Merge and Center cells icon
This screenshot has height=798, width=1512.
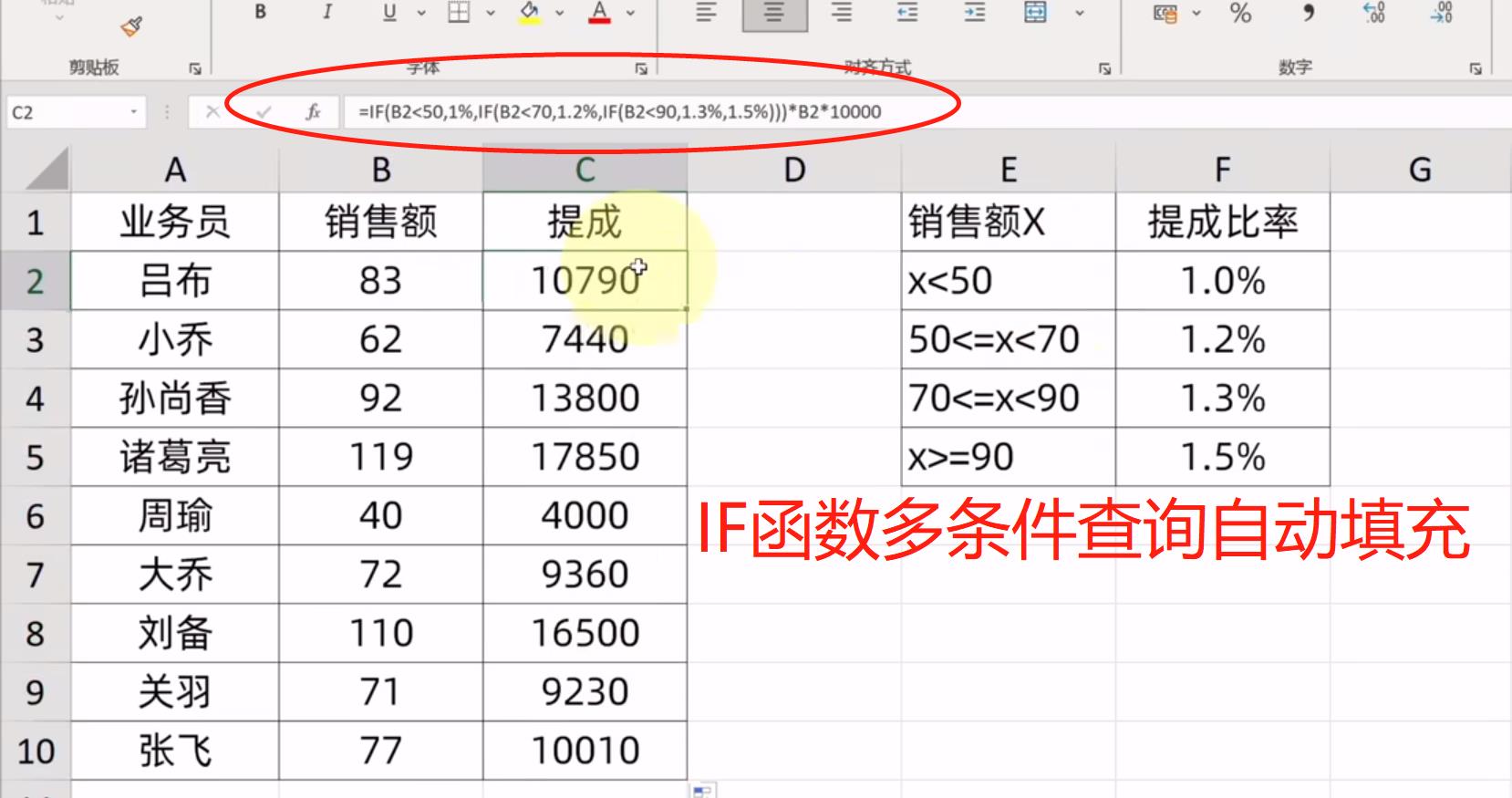point(1035,13)
